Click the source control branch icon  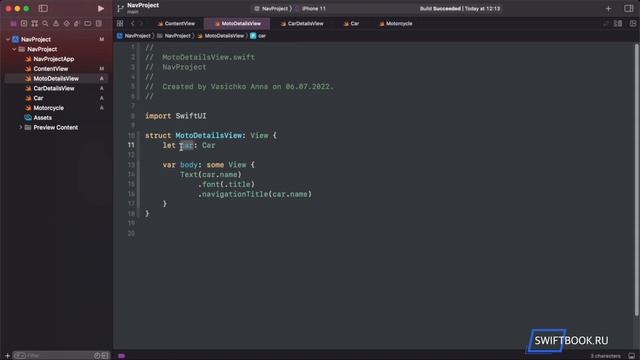click(120, 9)
